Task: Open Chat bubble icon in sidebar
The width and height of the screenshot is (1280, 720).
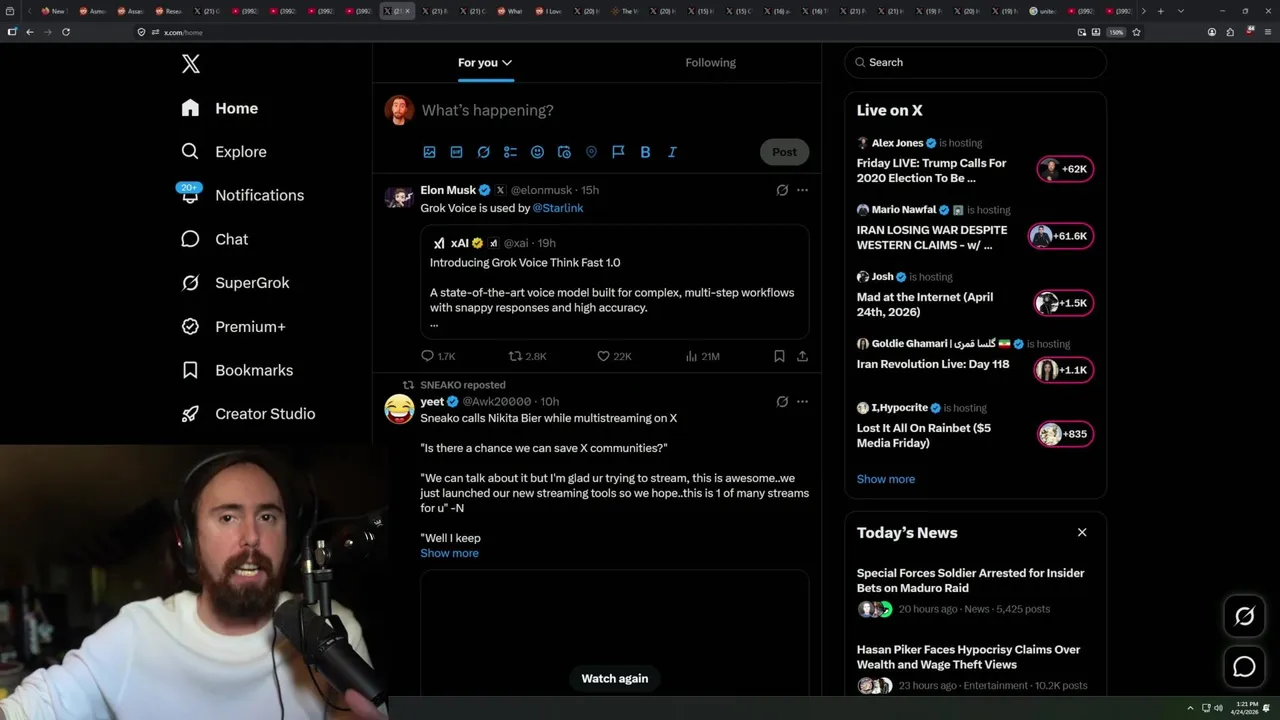Action: point(190,239)
